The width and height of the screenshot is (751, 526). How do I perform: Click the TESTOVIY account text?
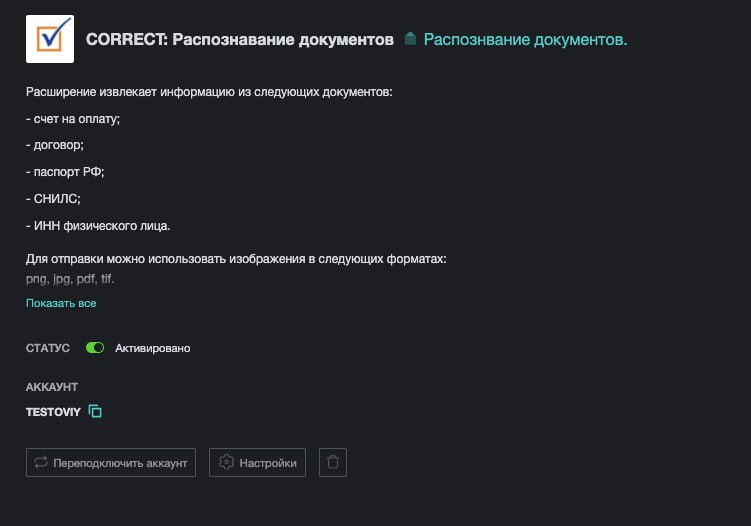tap(53, 412)
